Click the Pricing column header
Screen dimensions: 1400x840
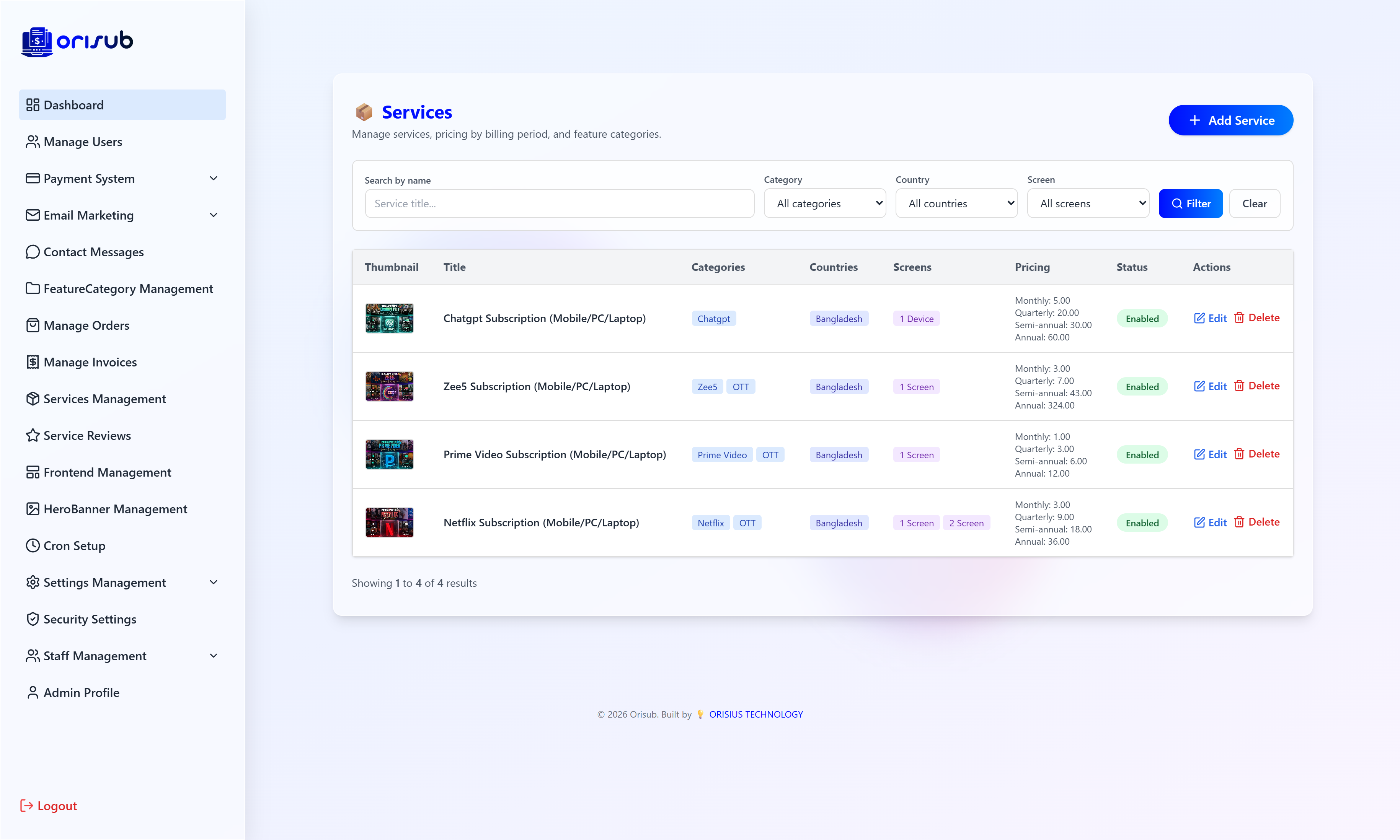pyautogui.click(x=1032, y=267)
